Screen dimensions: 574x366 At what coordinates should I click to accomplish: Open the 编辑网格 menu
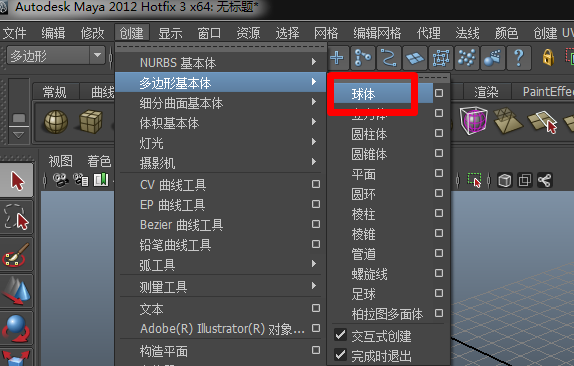pyautogui.click(x=377, y=33)
